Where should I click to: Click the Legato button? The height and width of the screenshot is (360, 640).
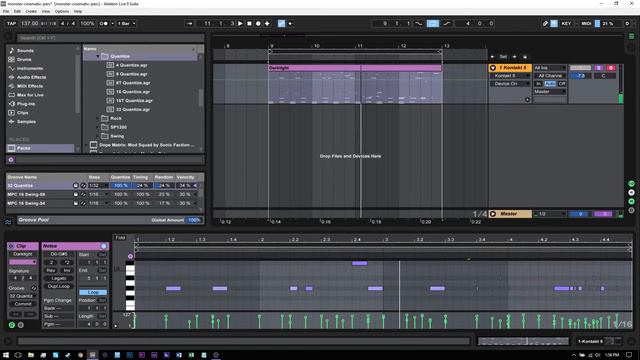[x=59, y=278]
